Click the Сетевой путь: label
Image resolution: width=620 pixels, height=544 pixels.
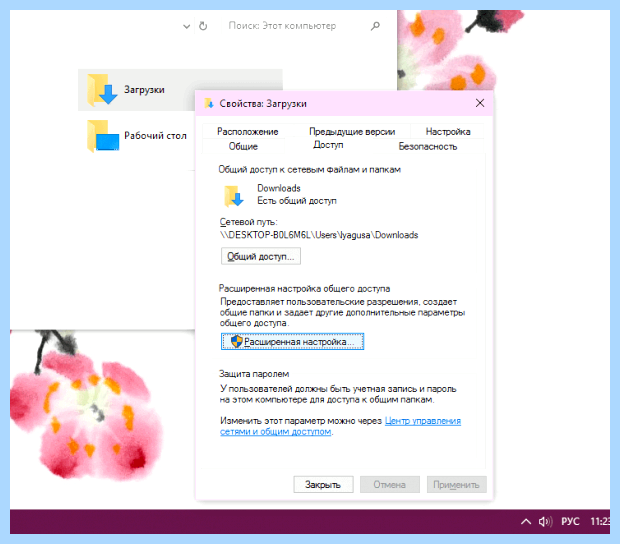248,222
